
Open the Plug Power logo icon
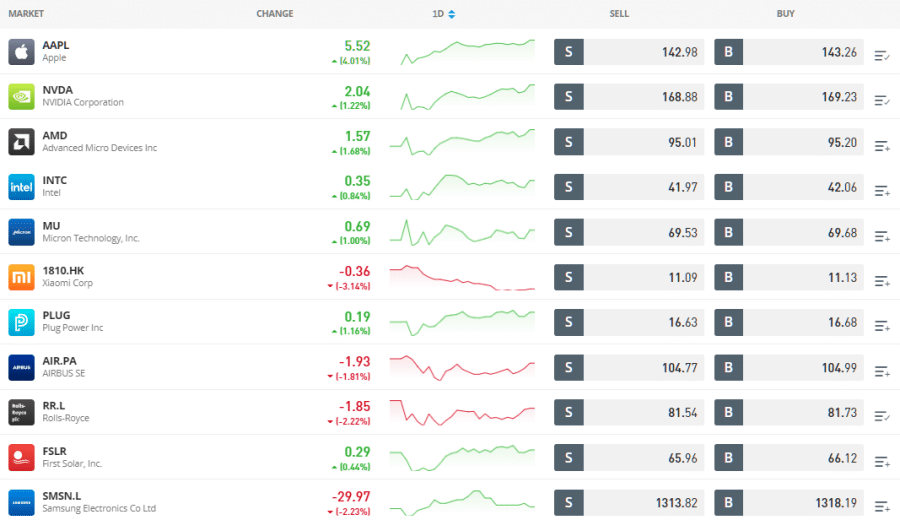tap(21, 322)
